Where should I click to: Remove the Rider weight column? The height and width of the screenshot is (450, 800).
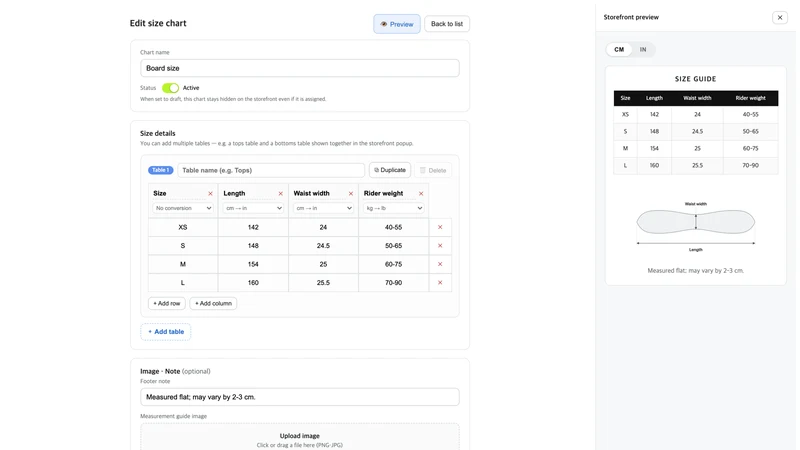click(421, 193)
